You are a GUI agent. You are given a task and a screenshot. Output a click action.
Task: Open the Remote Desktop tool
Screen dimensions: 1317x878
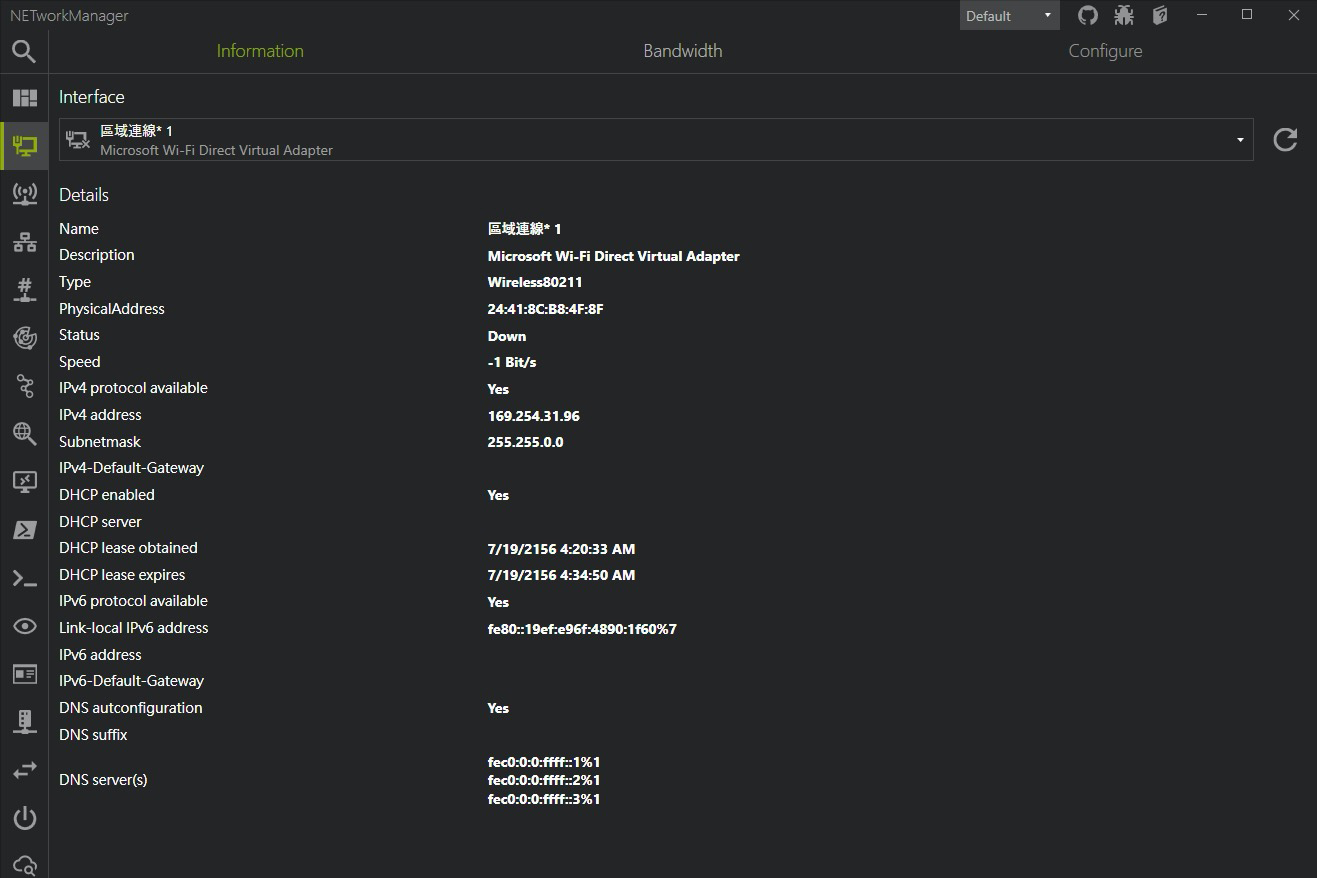pyautogui.click(x=25, y=481)
